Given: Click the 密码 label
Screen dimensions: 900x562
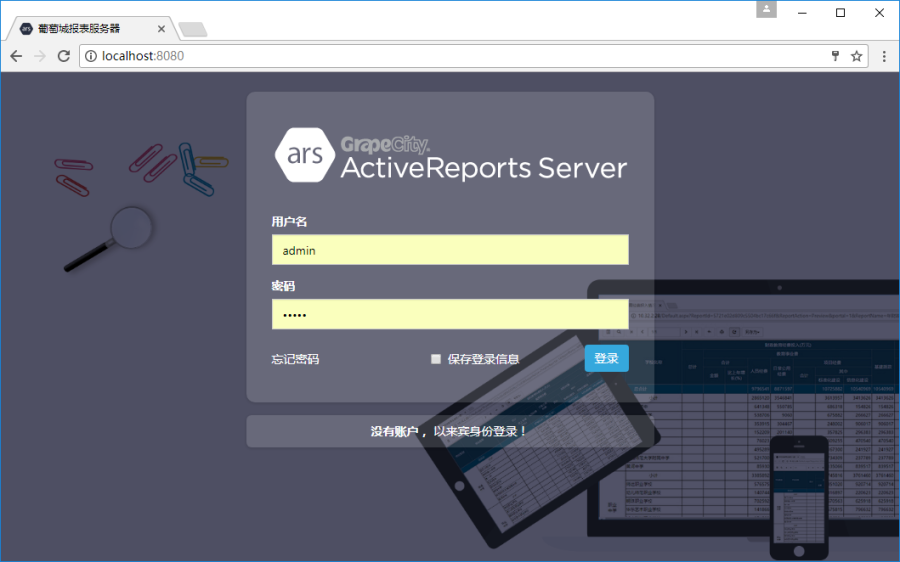Looking at the screenshot, I should [283, 286].
